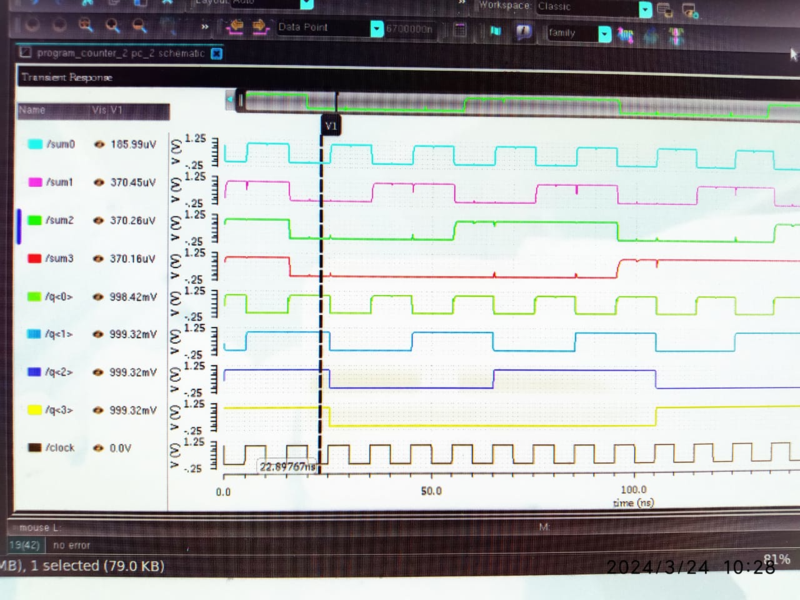Toggle visibility of /sum3 trace

tap(98, 259)
